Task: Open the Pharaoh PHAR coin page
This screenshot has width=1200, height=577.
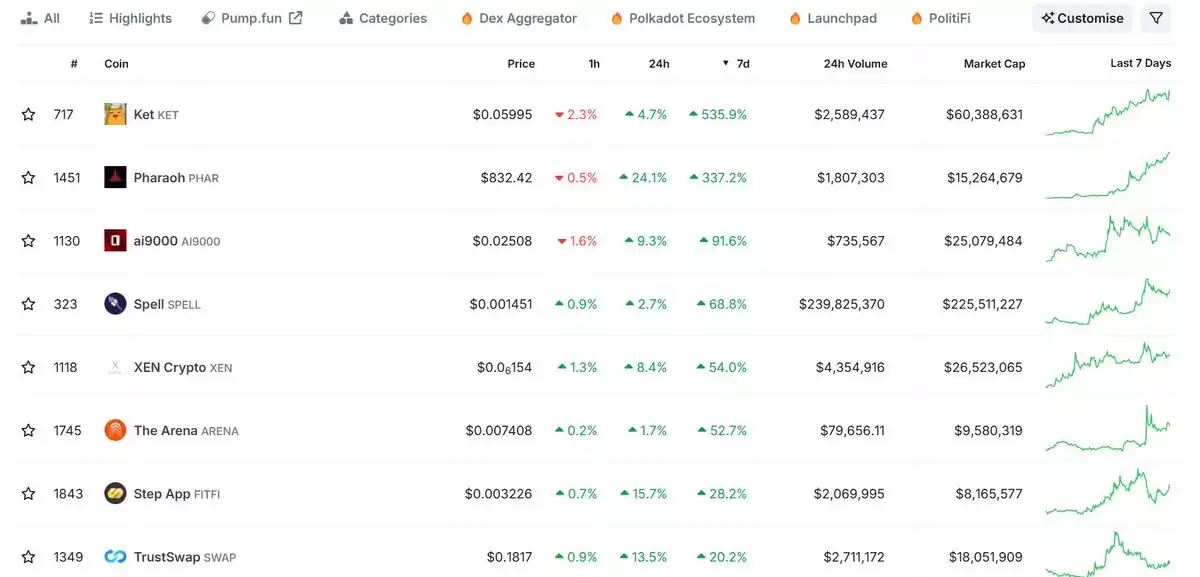Action: (176, 178)
